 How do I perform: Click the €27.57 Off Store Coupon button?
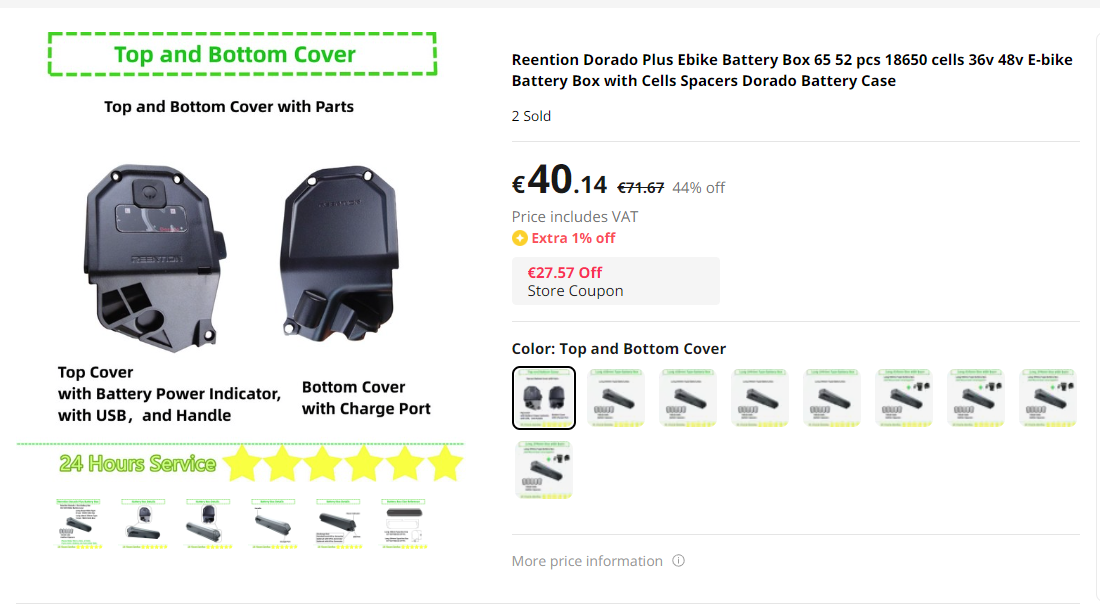615,281
